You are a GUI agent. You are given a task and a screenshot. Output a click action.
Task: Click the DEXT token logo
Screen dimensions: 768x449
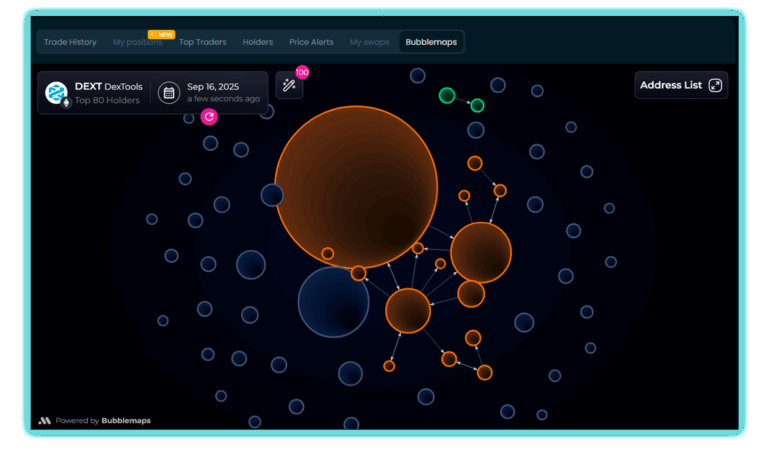[56, 93]
